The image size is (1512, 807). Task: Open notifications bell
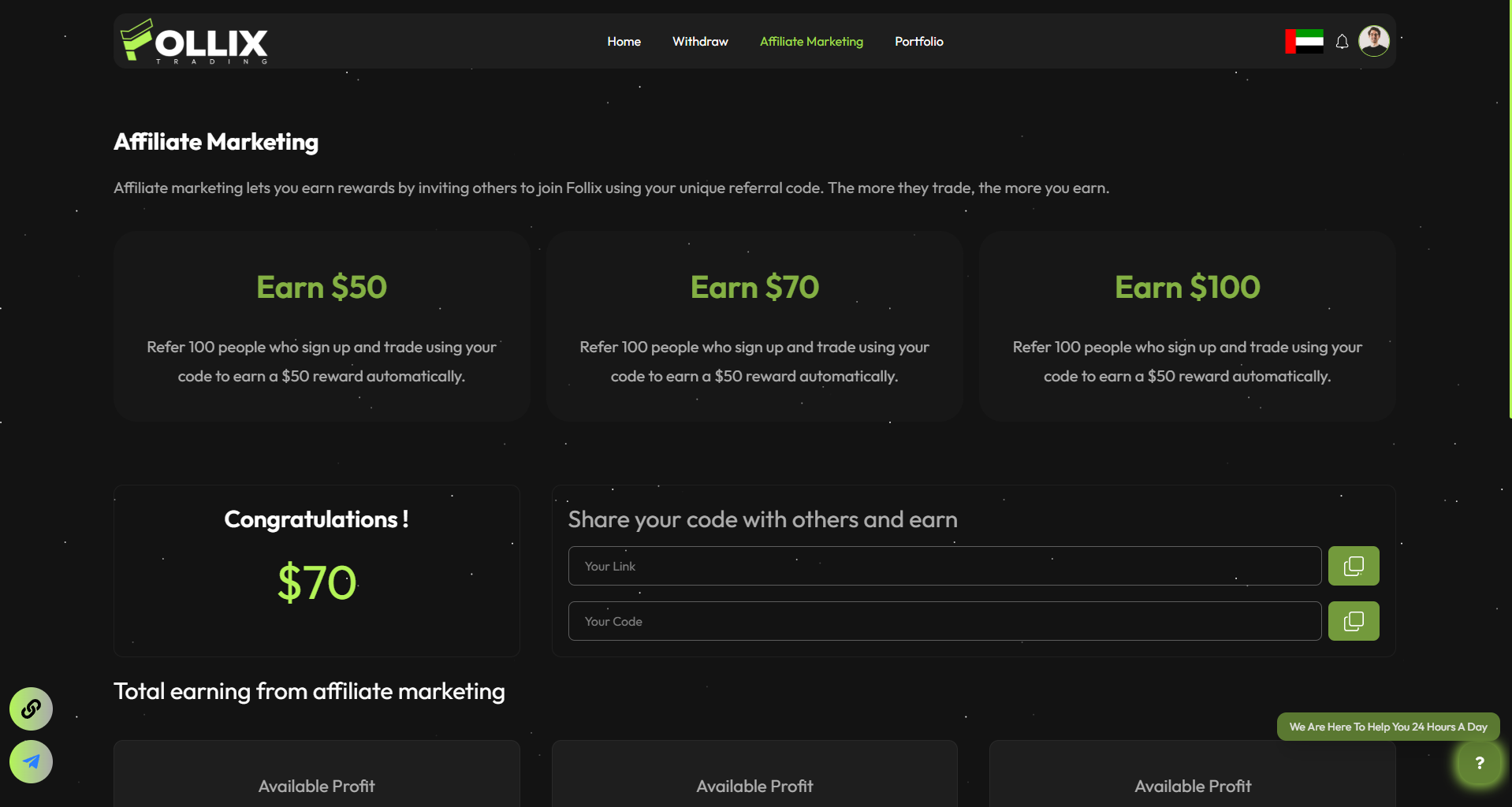(x=1342, y=42)
